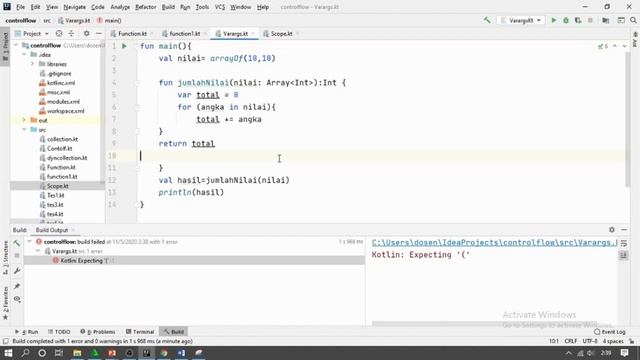Open the Run tool window button at bottom
The width and height of the screenshot is (640, 360).
(27, 332)
